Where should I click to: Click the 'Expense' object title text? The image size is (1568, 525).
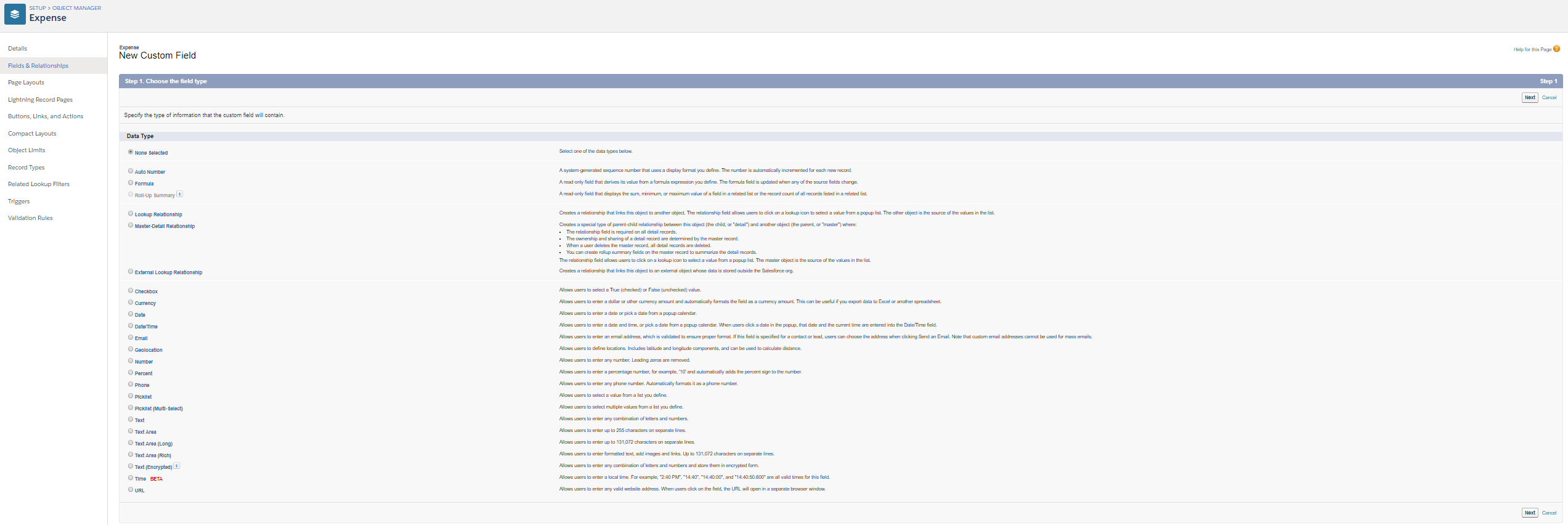[48, 18]
